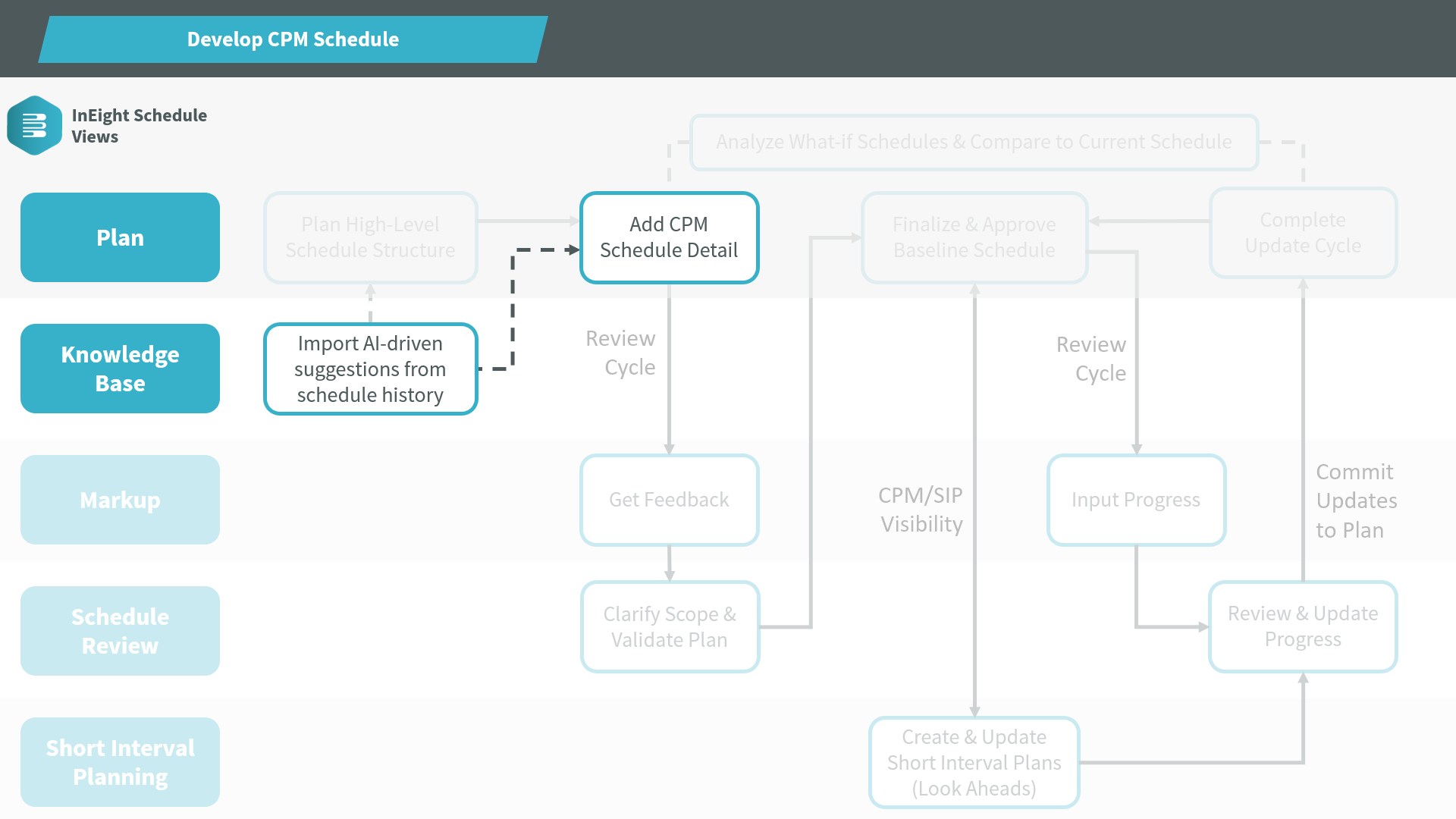1456x819 pixels.
Task: Choose Short Interval Planning view
Action: click(120, 762)
